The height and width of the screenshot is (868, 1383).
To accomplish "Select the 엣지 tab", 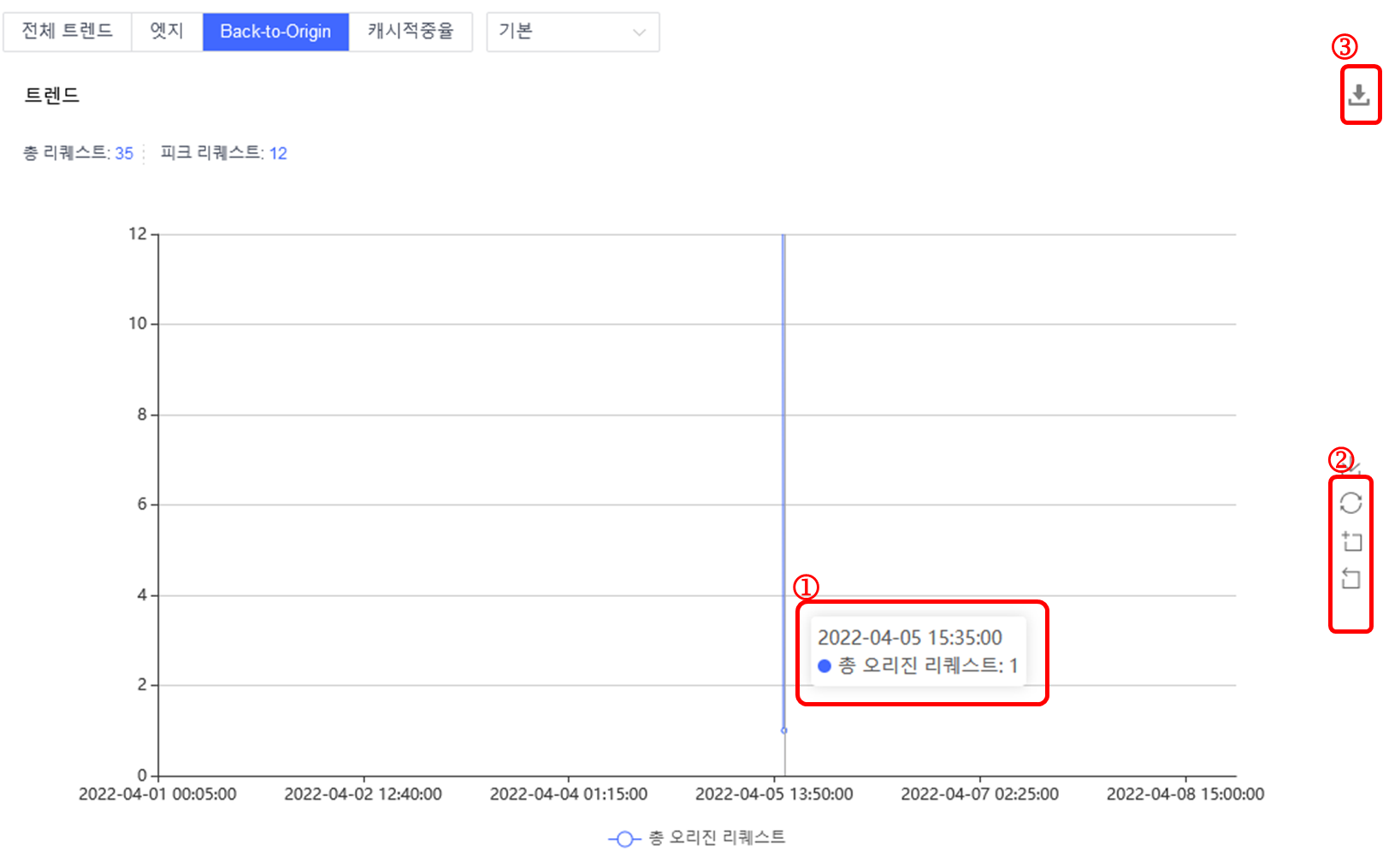I will coord(166,31).
